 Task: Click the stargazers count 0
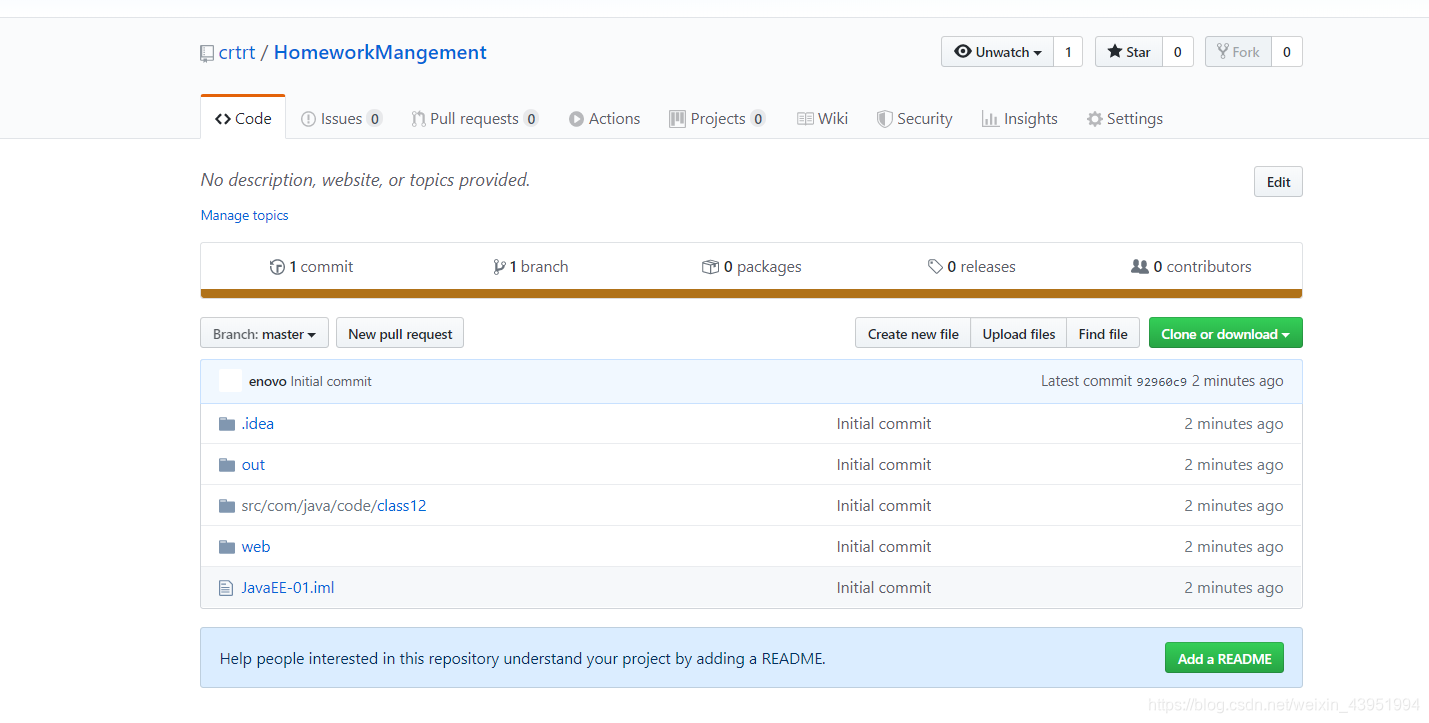(1178, 52)
